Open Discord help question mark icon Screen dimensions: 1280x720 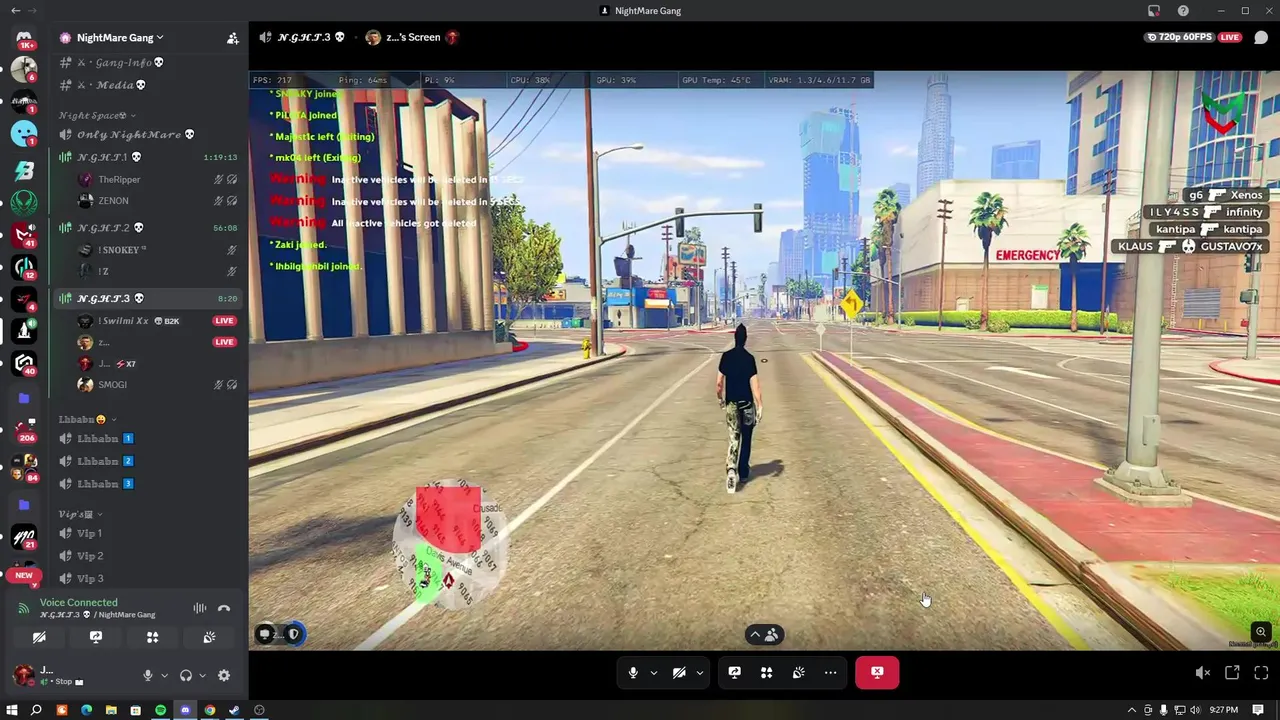[x=1183, y=10]
